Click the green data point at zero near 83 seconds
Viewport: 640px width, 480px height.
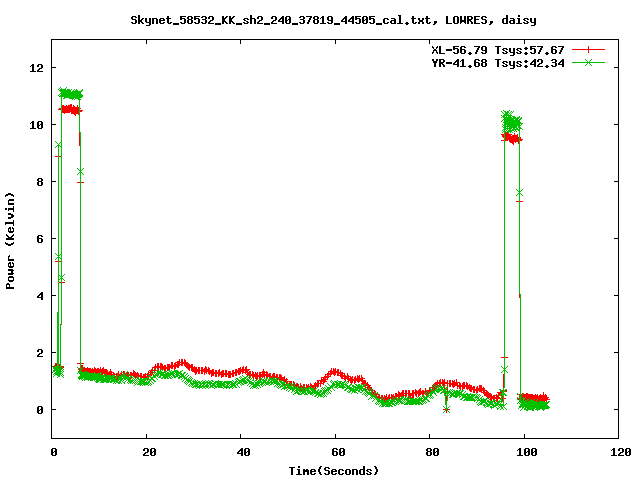pyautogui.click(x=446, y=409)
